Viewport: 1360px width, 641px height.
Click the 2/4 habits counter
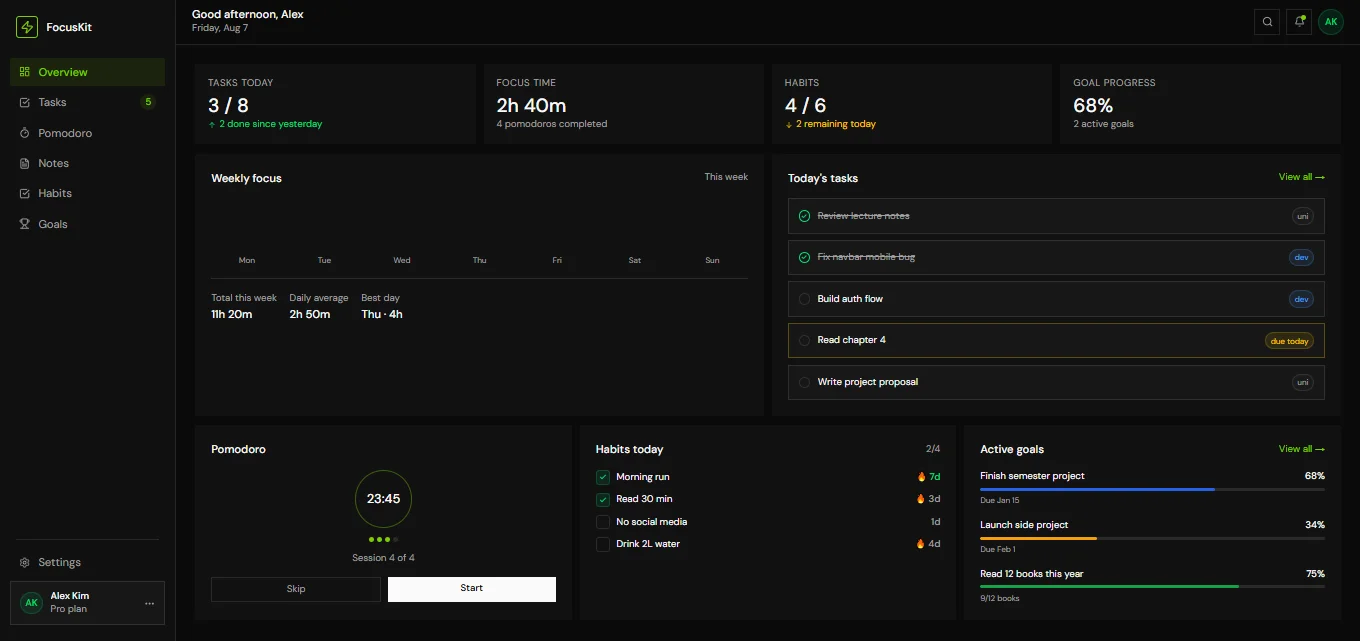[933, 449]
